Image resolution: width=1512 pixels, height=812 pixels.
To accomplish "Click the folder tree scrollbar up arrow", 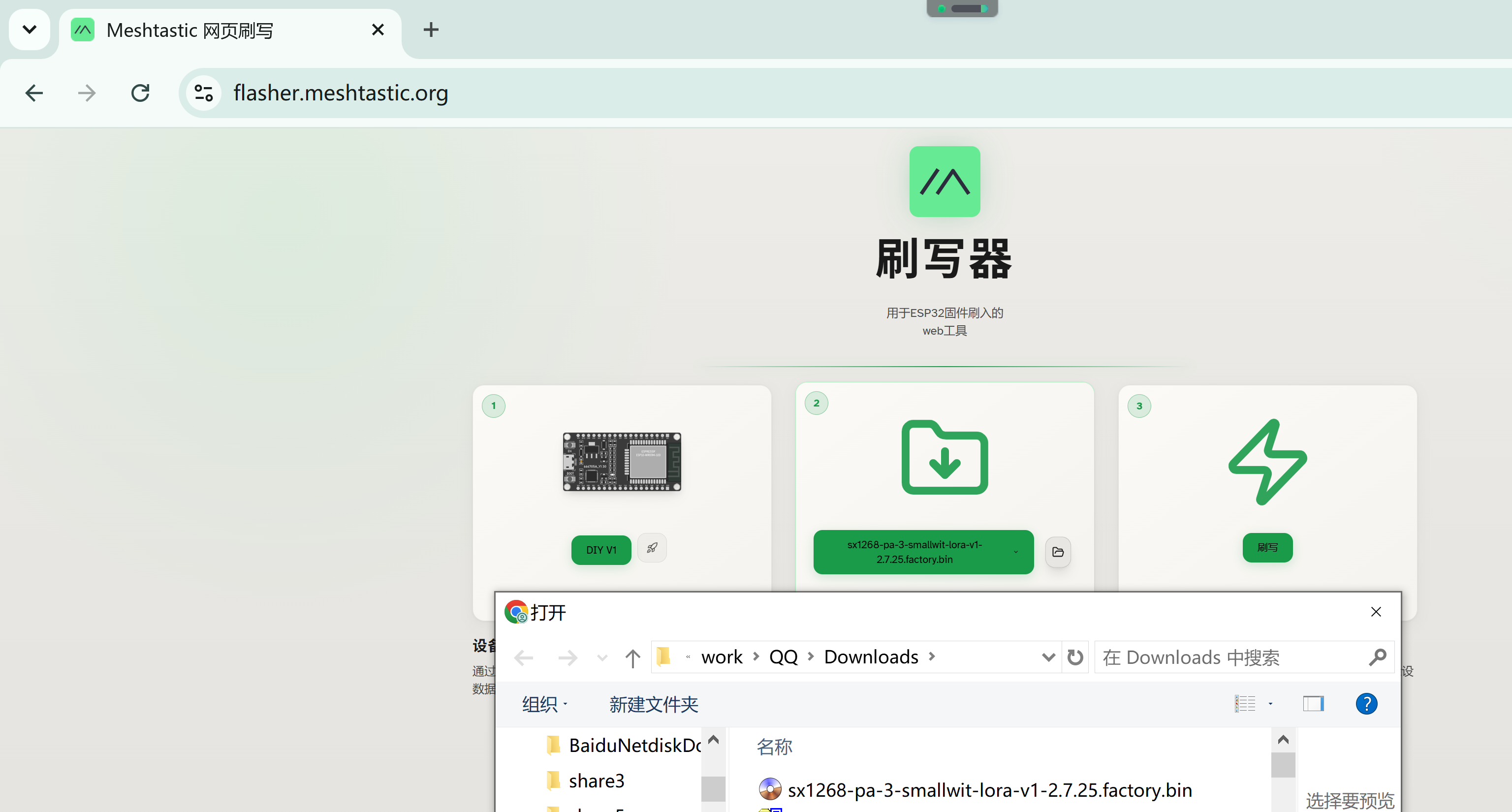I will tap(713, 739).
